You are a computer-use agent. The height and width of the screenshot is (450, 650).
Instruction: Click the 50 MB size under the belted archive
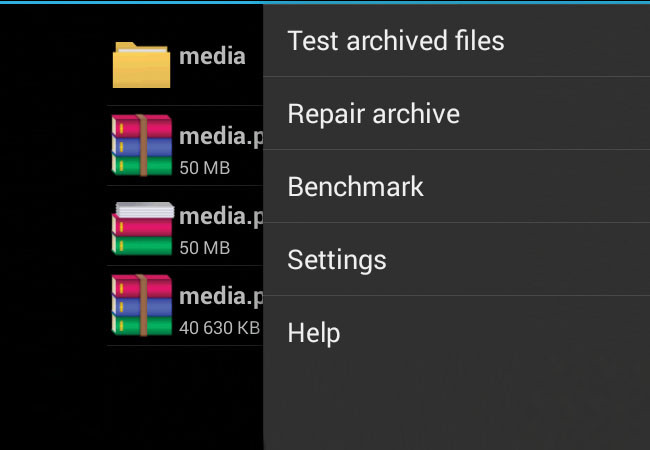[x=204, y=168]
